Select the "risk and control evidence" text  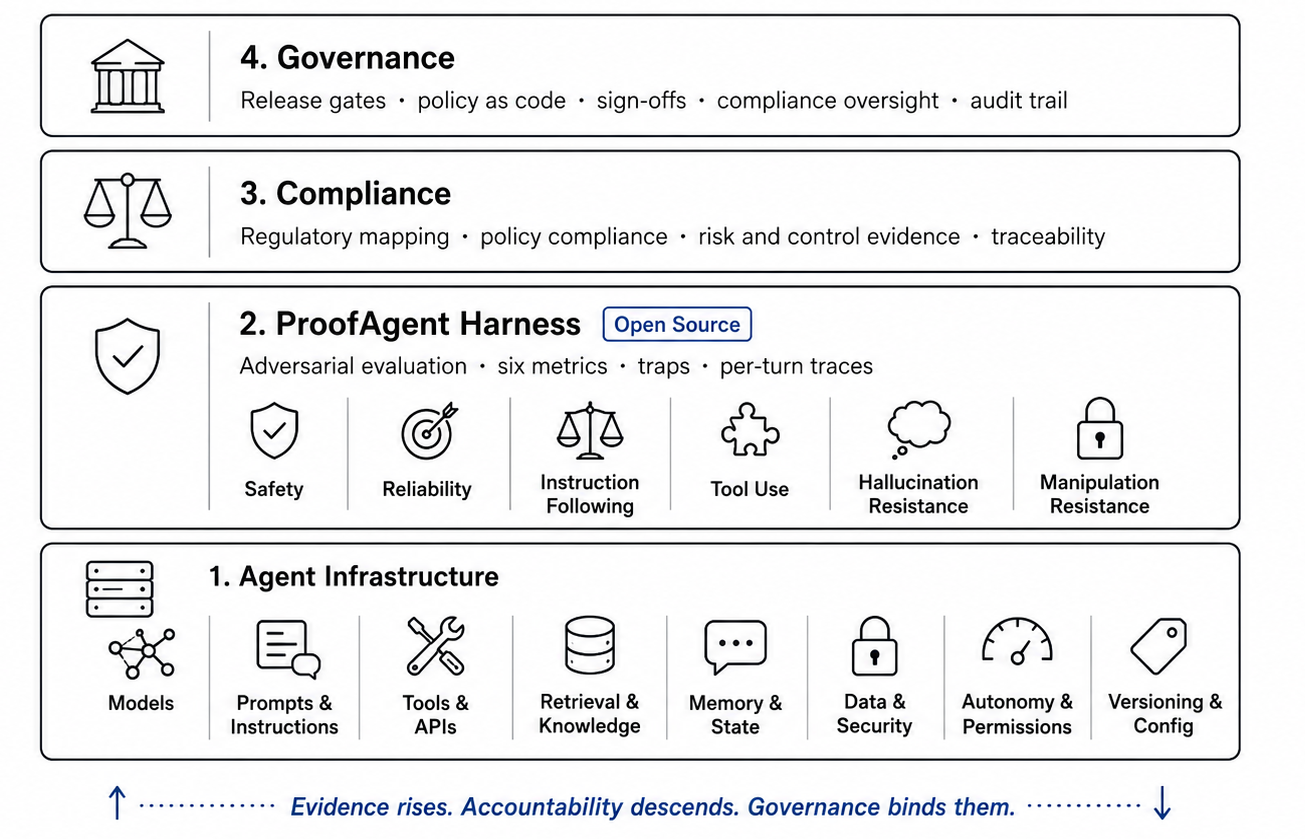829,237
